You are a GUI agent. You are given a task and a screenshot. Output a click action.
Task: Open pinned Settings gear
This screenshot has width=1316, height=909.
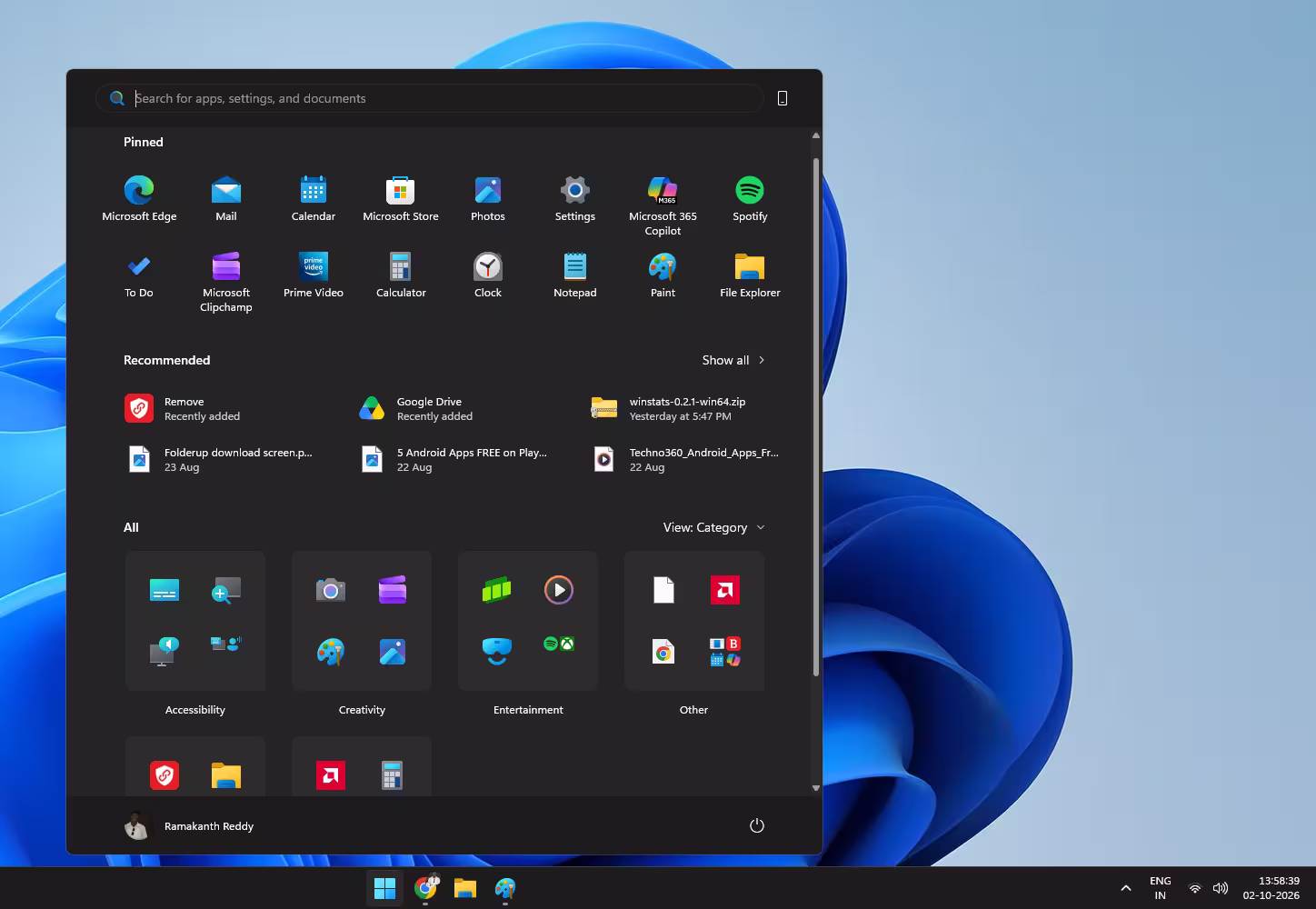coord(575,199)
